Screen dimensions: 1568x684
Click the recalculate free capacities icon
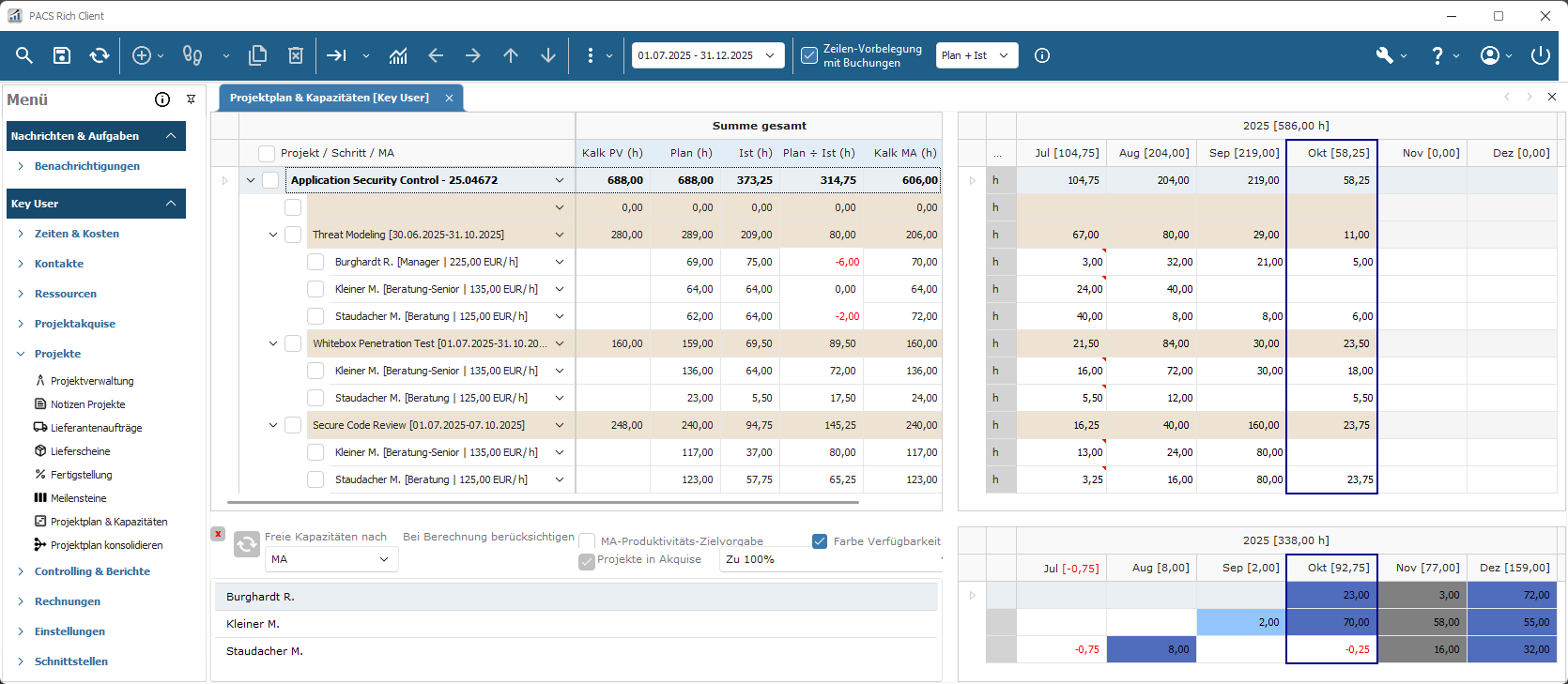247,544
